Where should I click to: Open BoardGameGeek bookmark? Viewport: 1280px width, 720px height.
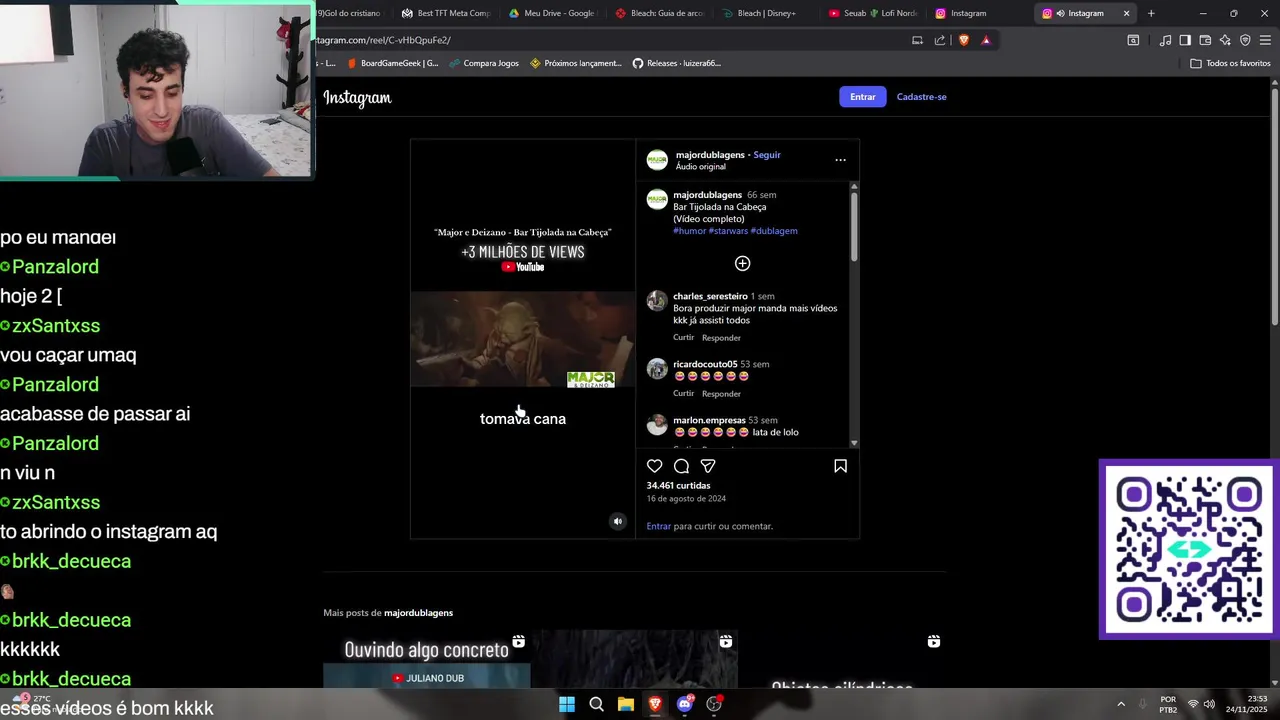392,63
